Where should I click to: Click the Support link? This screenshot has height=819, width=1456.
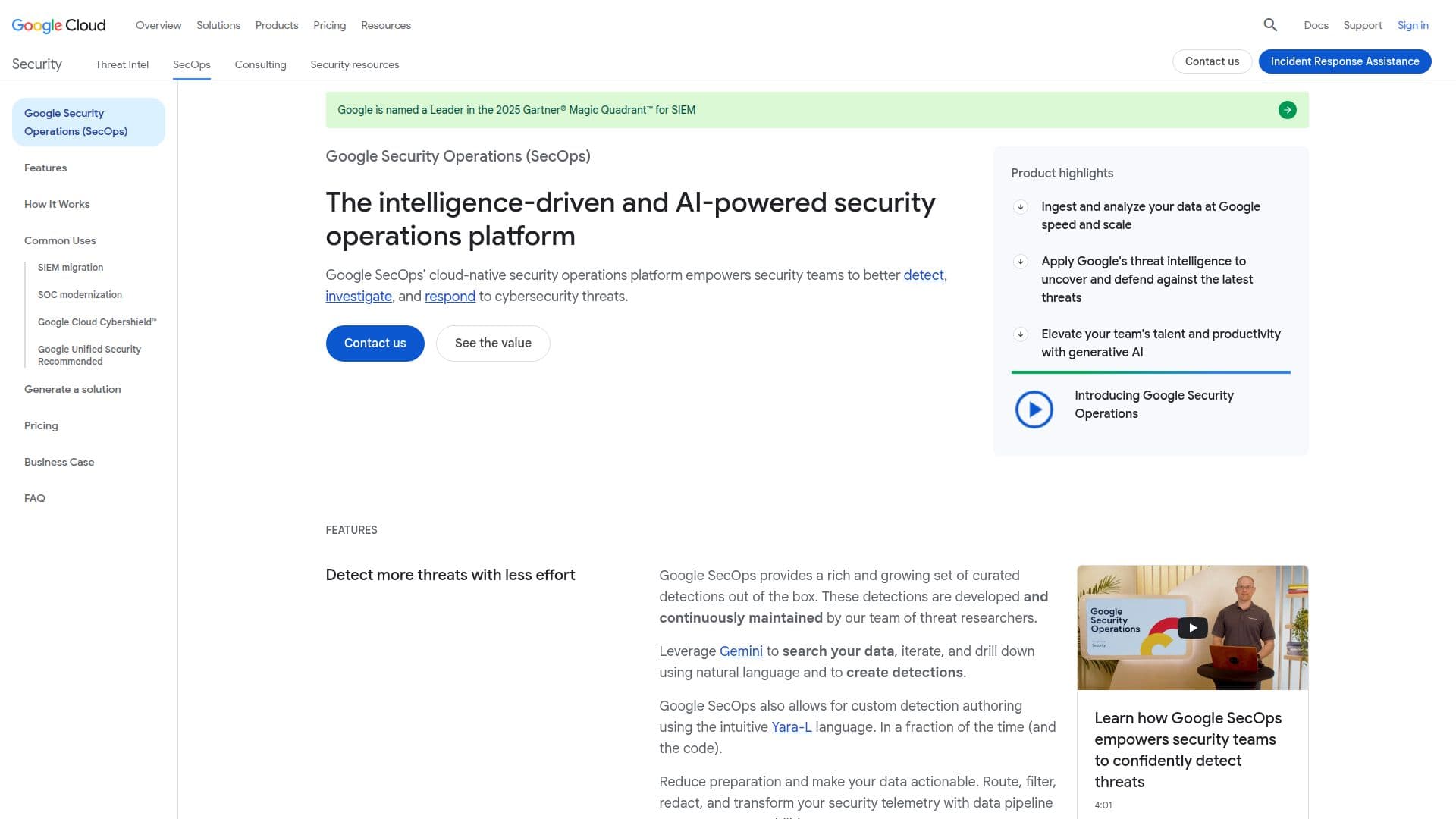point(1363,25)
